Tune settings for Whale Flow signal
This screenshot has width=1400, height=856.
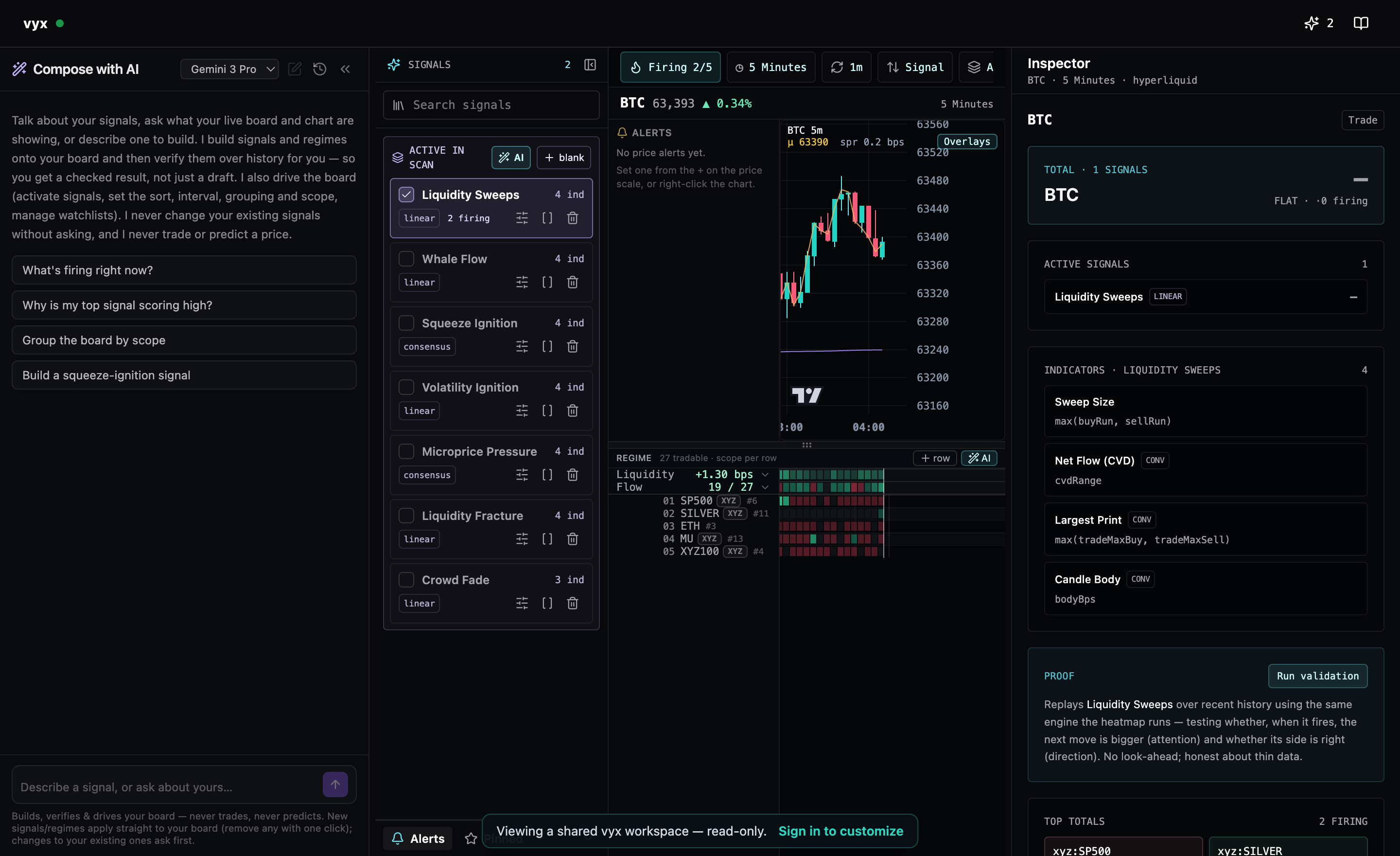522,283
